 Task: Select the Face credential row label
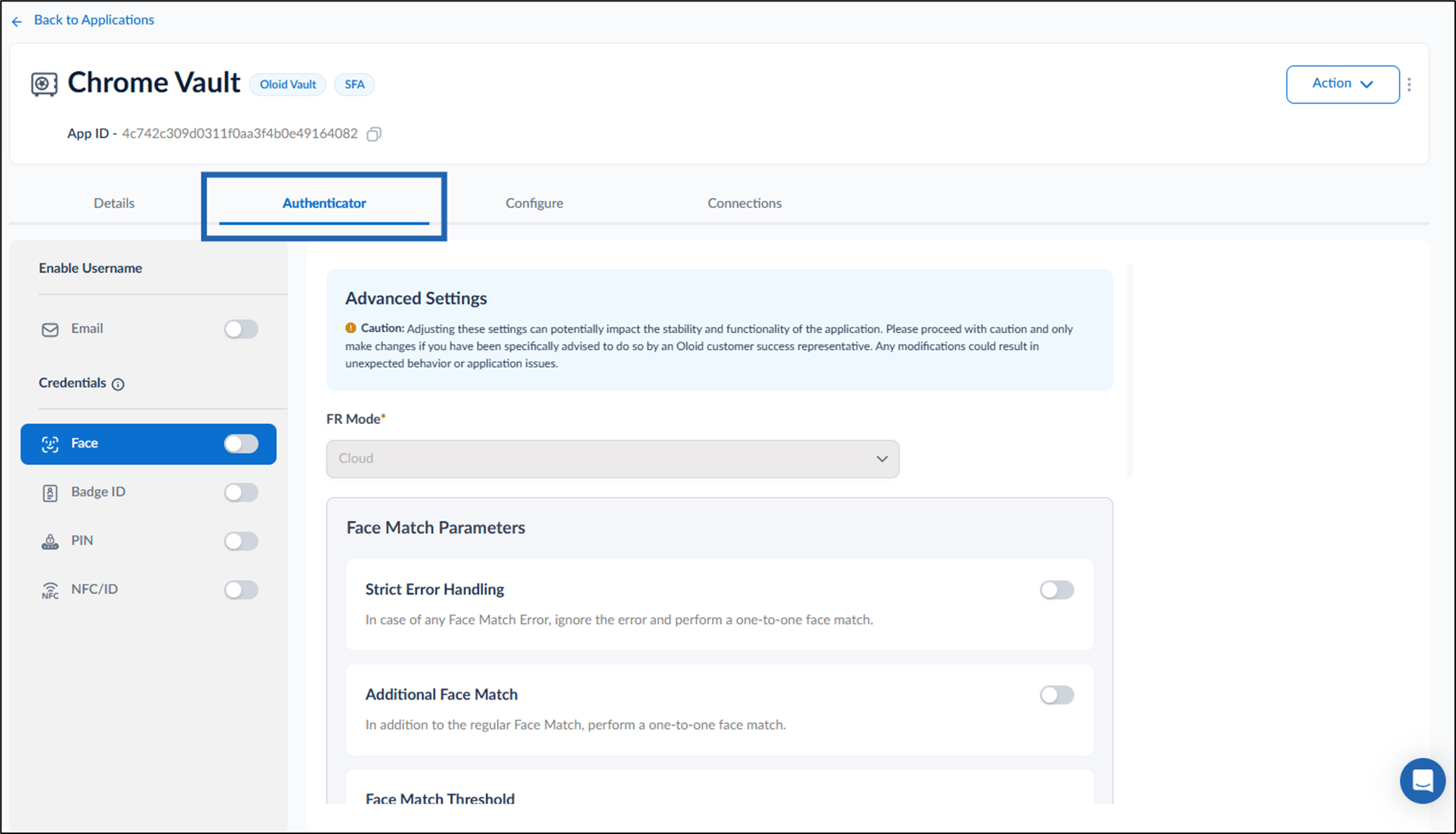pyautogui.click(x=84, y=443)
